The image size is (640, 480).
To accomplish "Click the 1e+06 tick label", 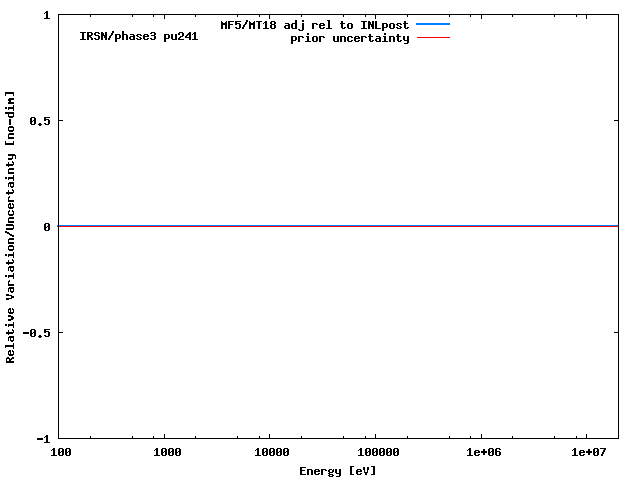I will pos(482,453).
